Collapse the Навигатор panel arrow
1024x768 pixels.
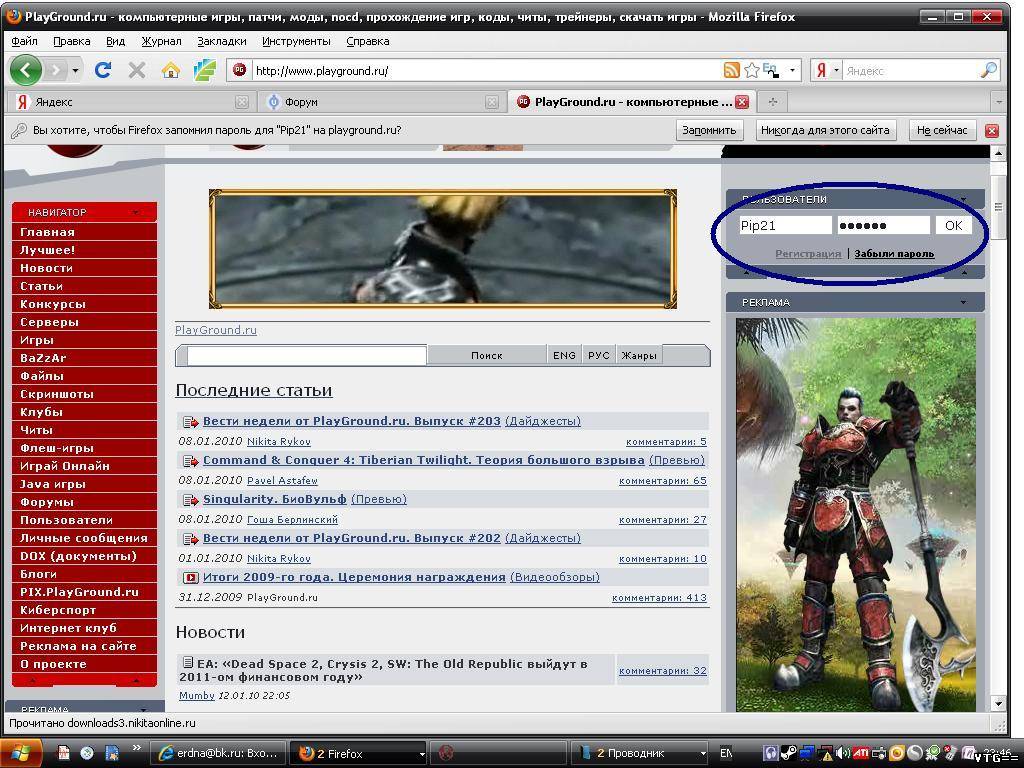coord(135,212)
